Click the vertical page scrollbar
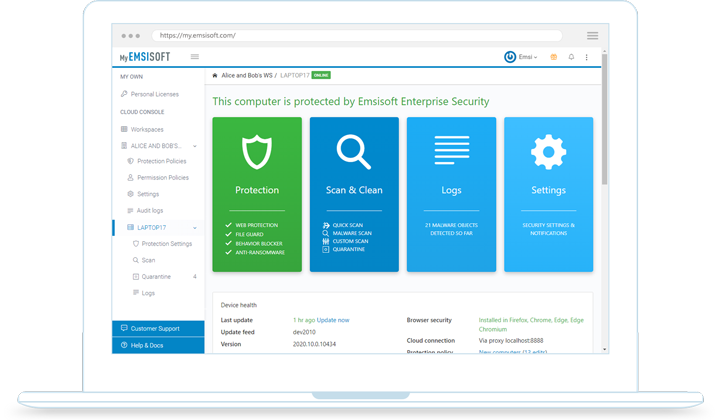This screenshot has height=420, width=718. pos(604,119)
